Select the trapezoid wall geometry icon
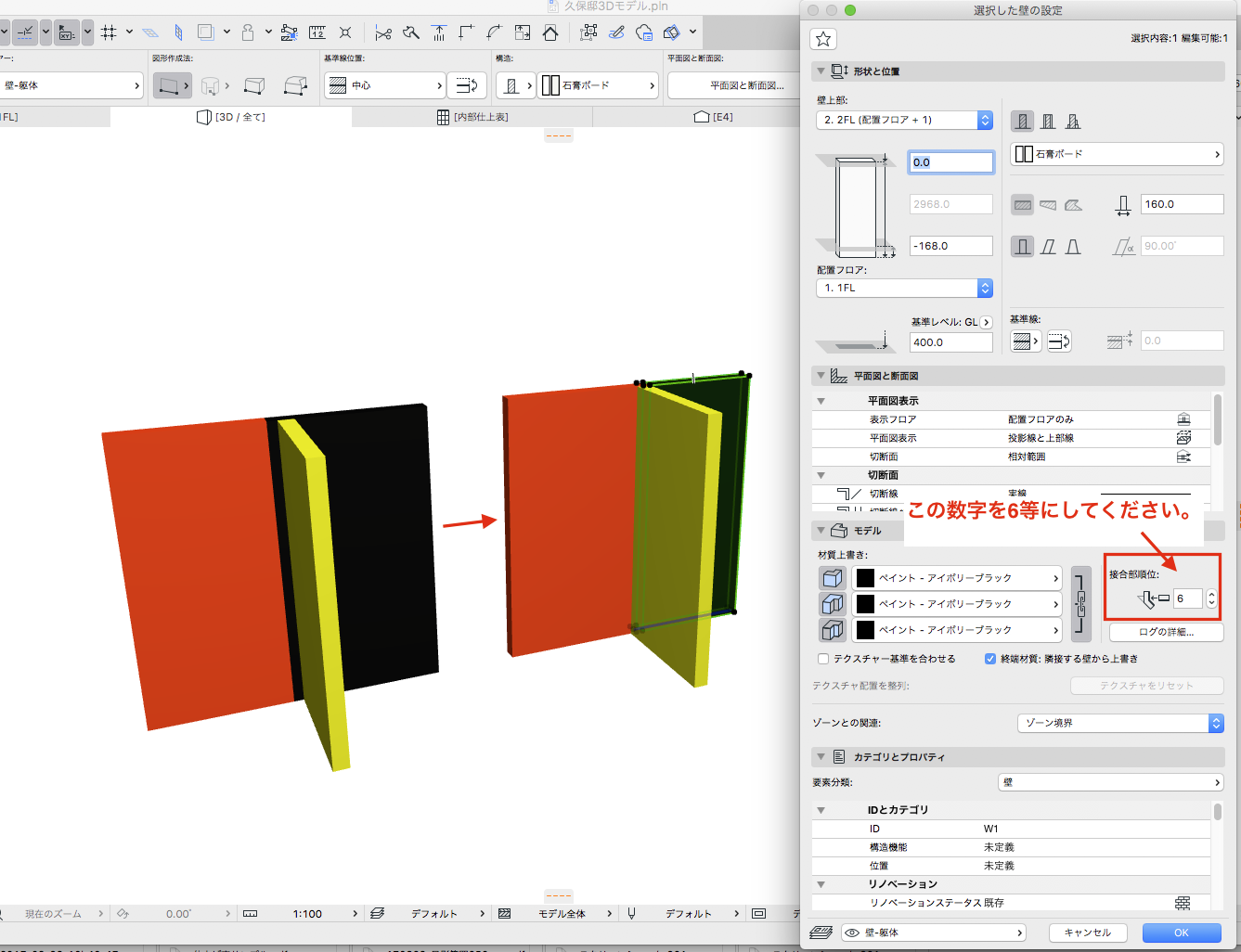 (1047, 205)
